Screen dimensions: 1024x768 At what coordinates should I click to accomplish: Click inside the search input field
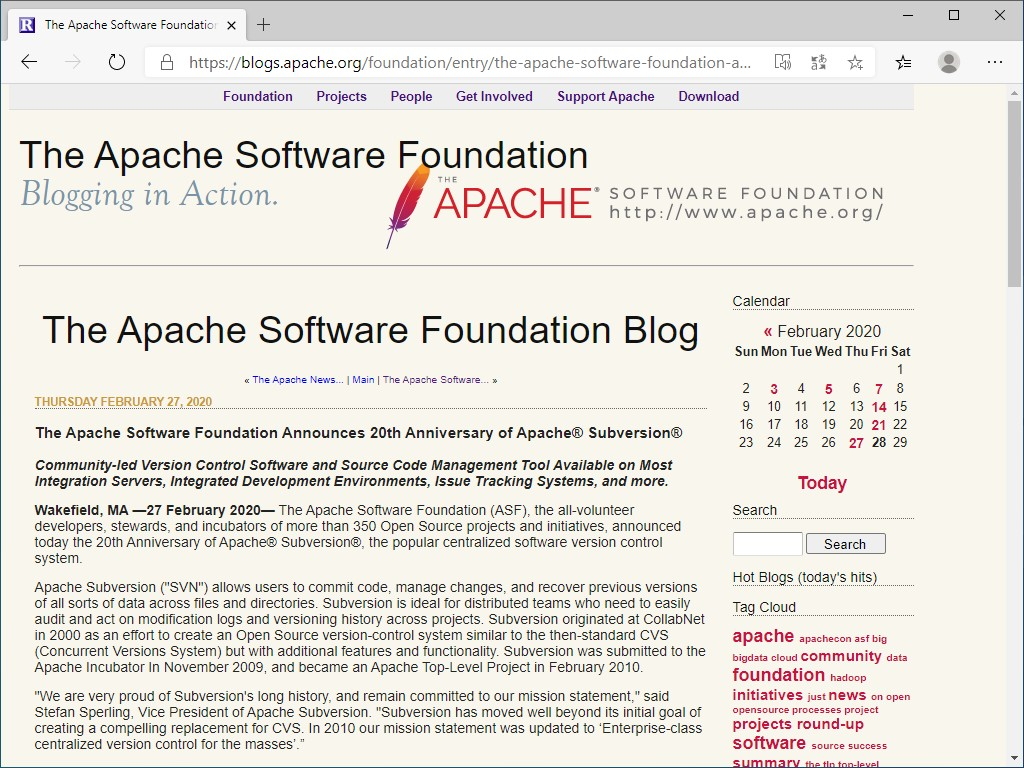[767, 543]
